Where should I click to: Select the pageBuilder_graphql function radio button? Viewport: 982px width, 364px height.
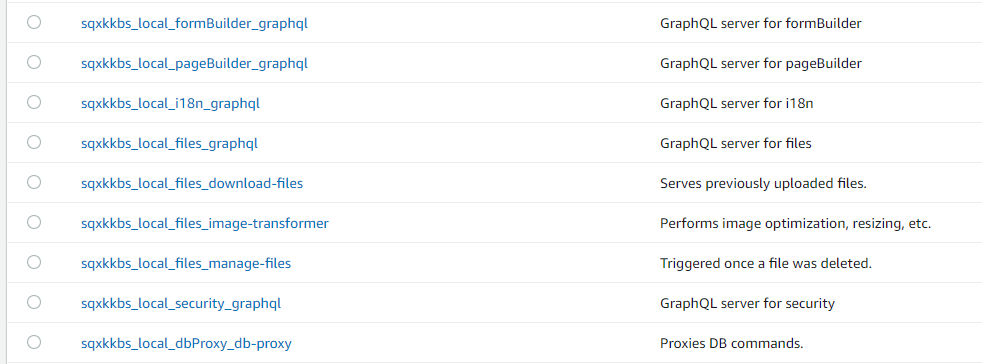pos(34,62)
